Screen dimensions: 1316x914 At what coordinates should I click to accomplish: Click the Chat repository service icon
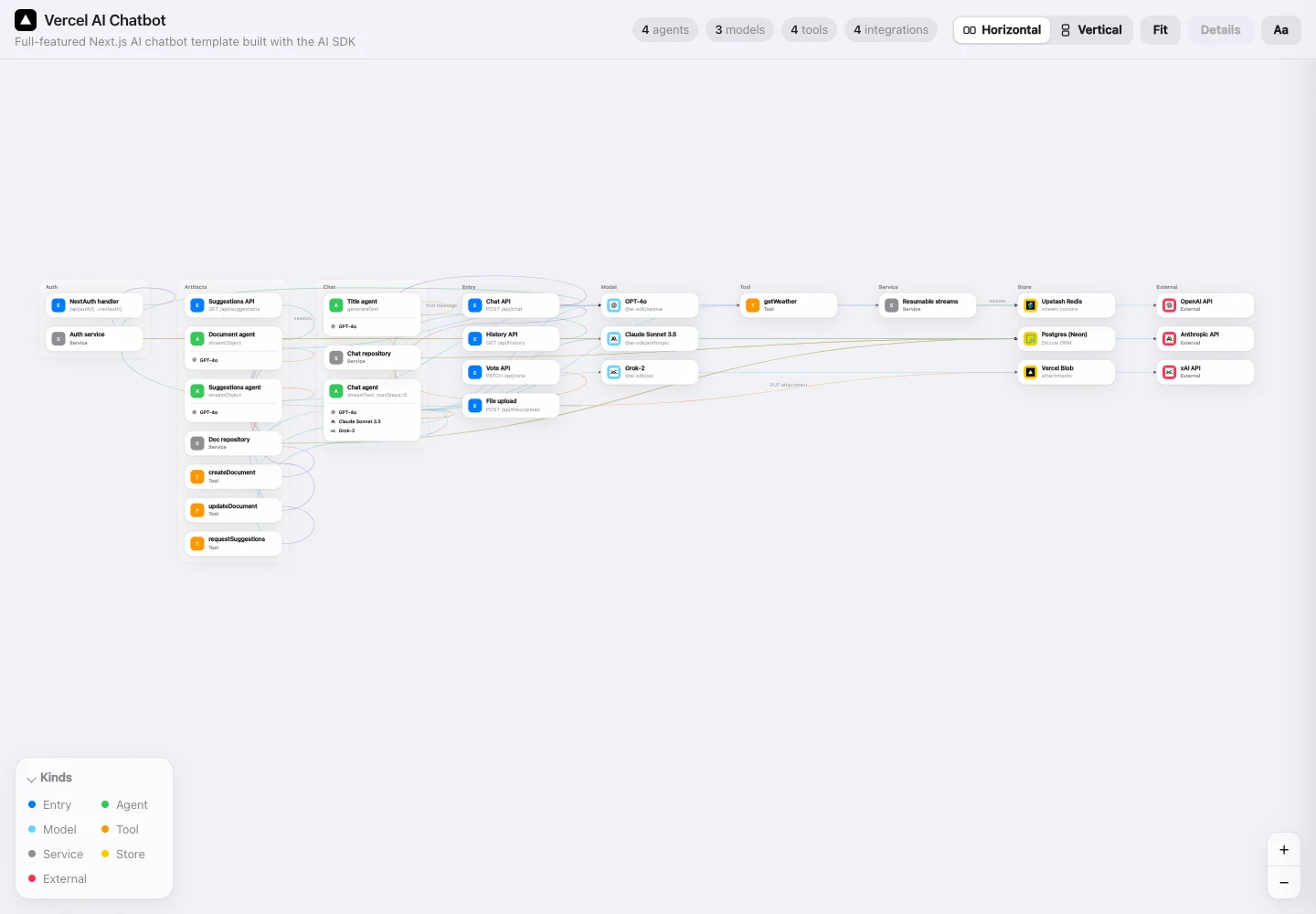pos(336,357)
